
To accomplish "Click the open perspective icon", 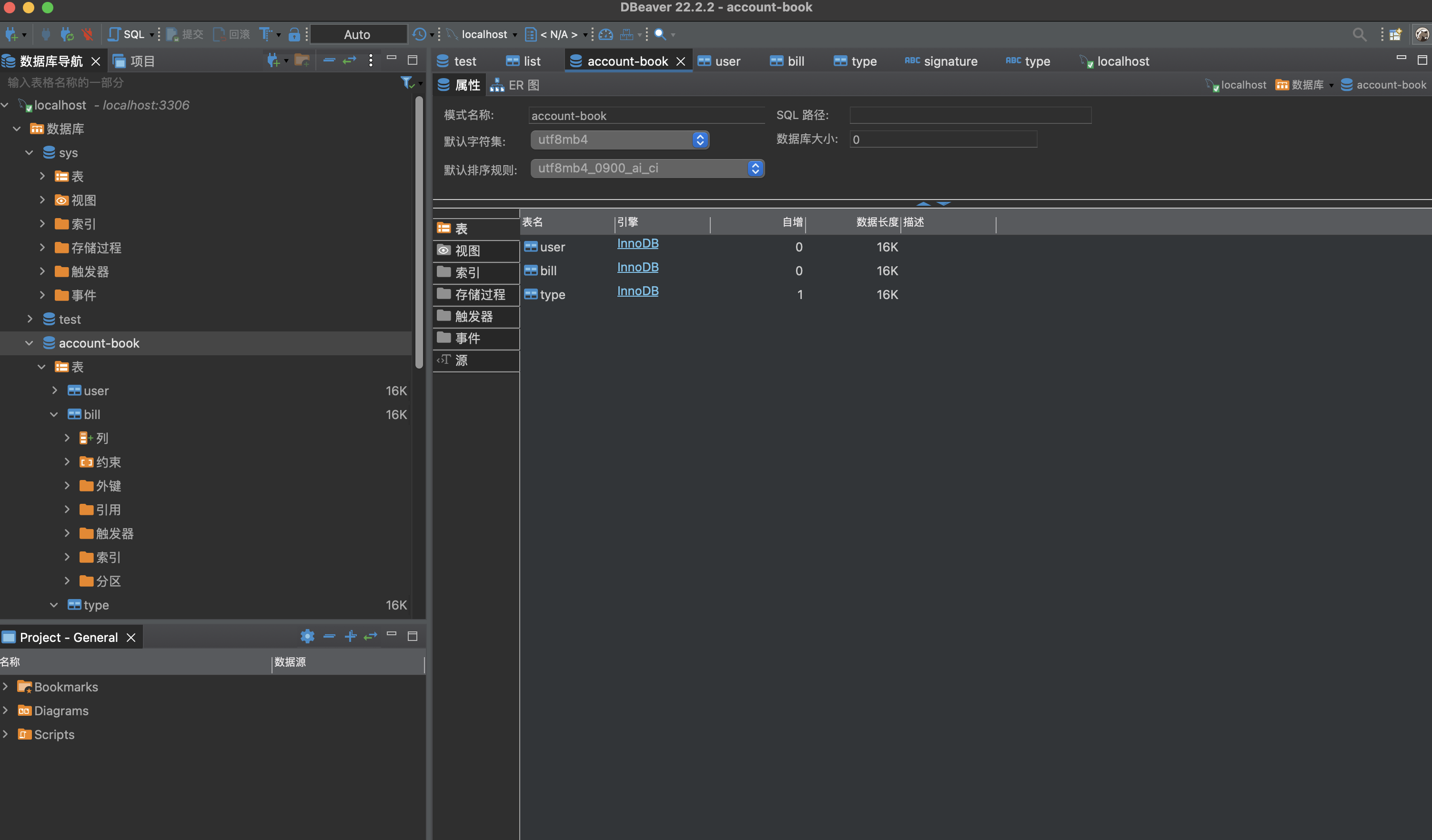I will (1396, 35).
